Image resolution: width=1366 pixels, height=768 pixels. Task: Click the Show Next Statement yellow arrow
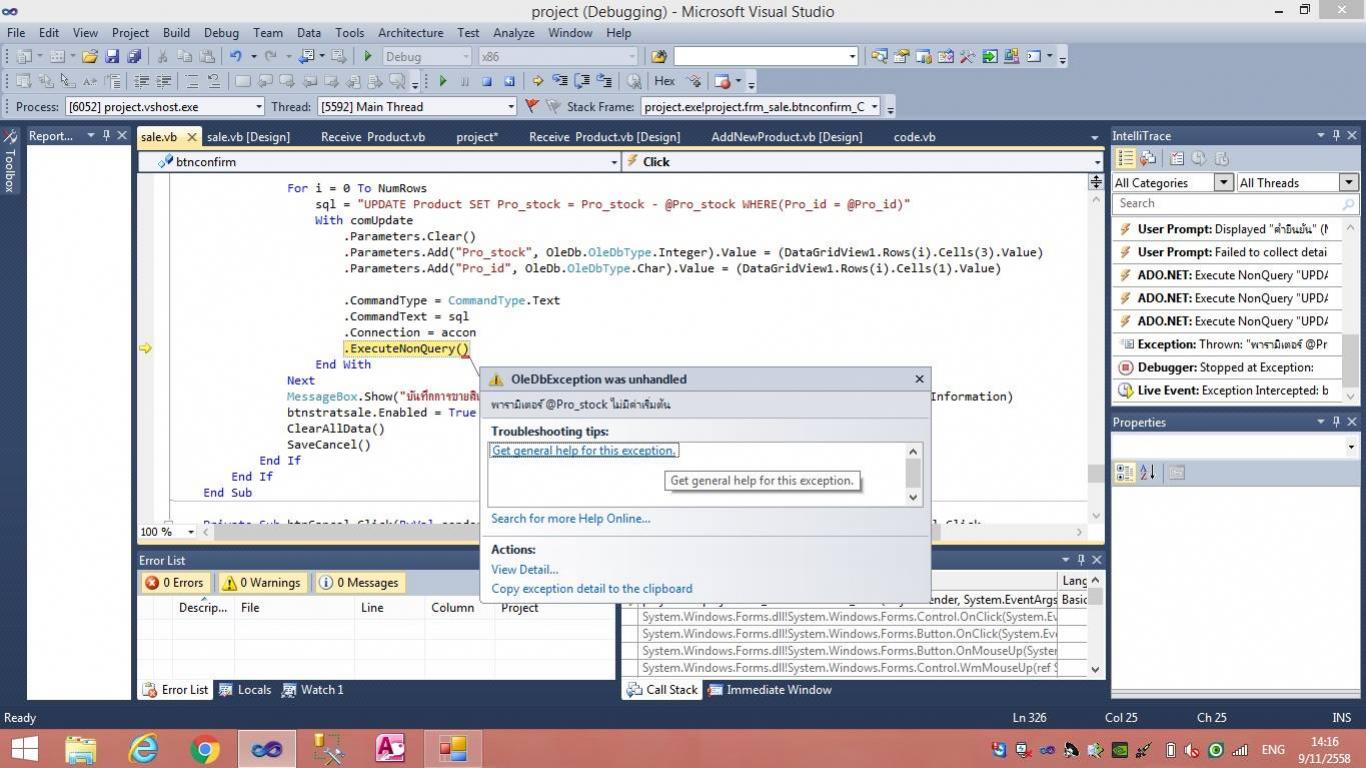(537, 82)
